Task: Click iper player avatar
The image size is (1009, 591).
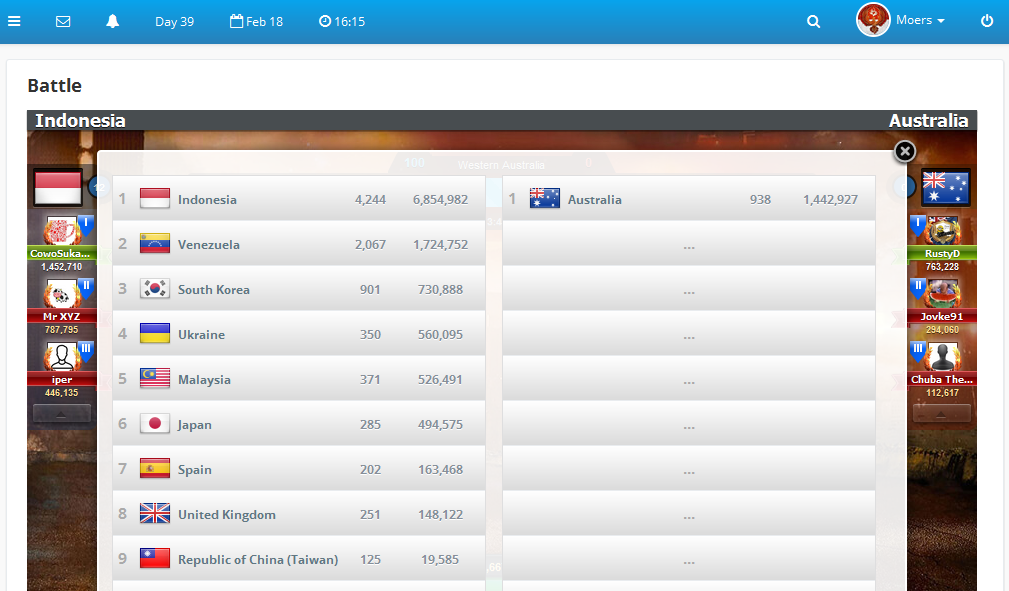Action: click(62, 357)
